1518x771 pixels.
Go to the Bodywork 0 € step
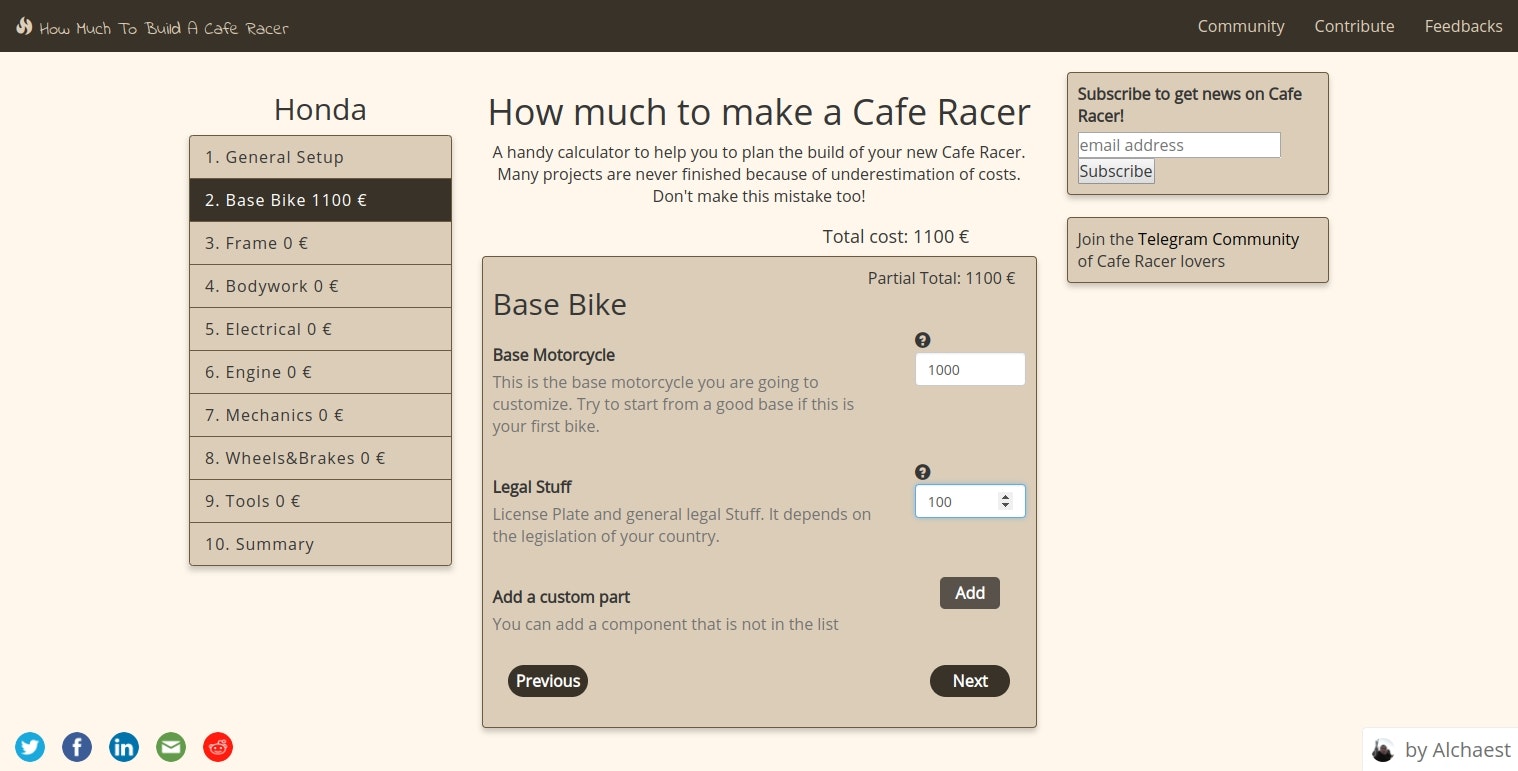(320, 286)
